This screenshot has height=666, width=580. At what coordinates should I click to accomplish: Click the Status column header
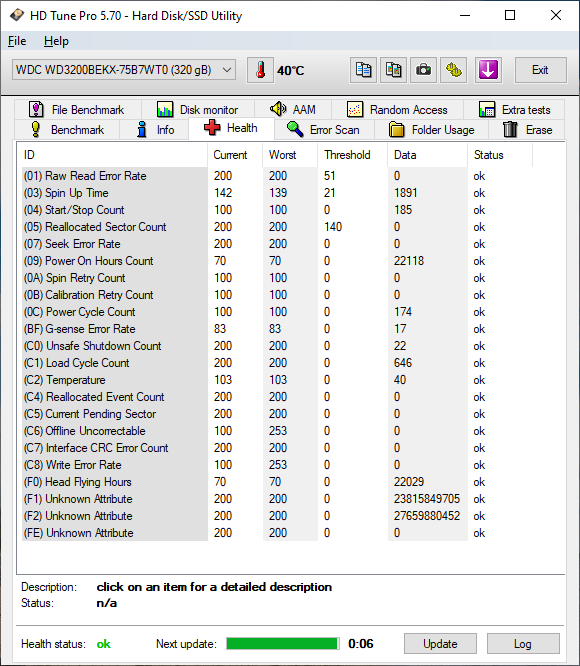(x=500, y=155)
